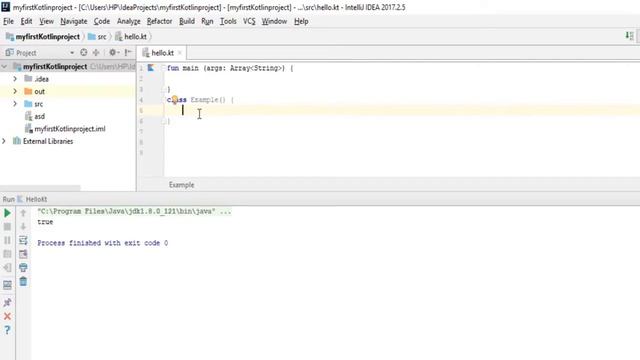Click Up the stack trace arrow
640x360 pixels.
[x=23, y=213]
